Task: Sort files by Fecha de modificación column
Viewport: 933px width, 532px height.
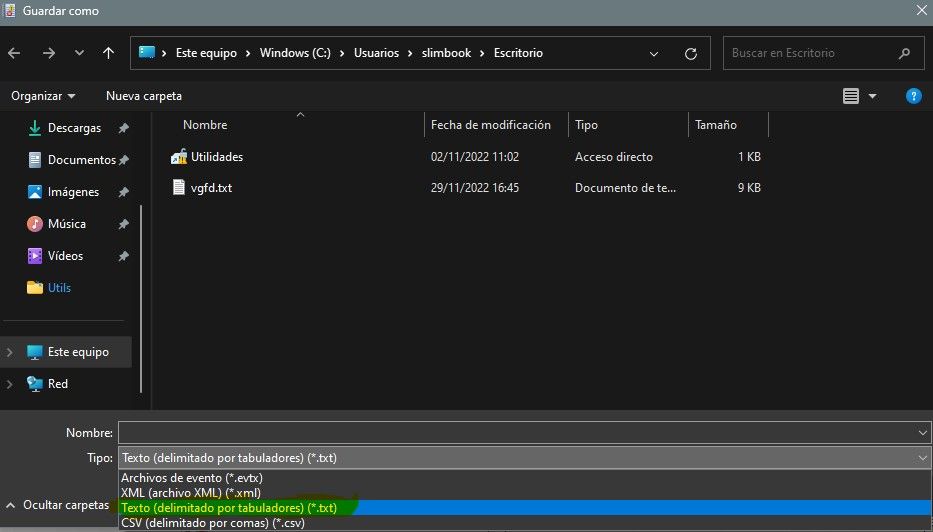Action: (x=490, y=125)
